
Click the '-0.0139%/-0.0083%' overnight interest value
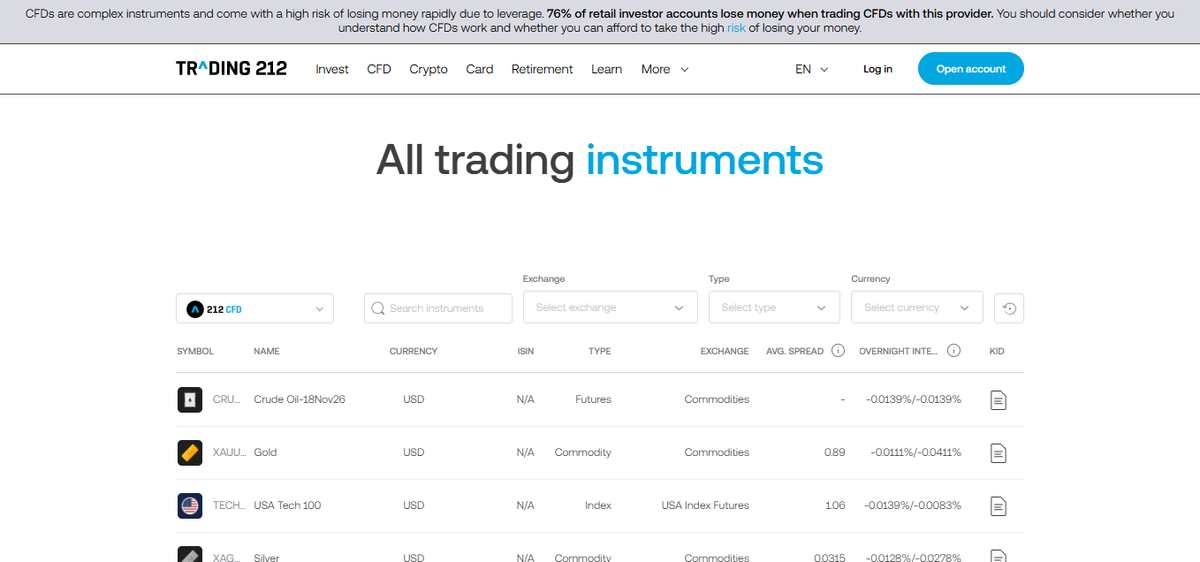coord(912,506)
